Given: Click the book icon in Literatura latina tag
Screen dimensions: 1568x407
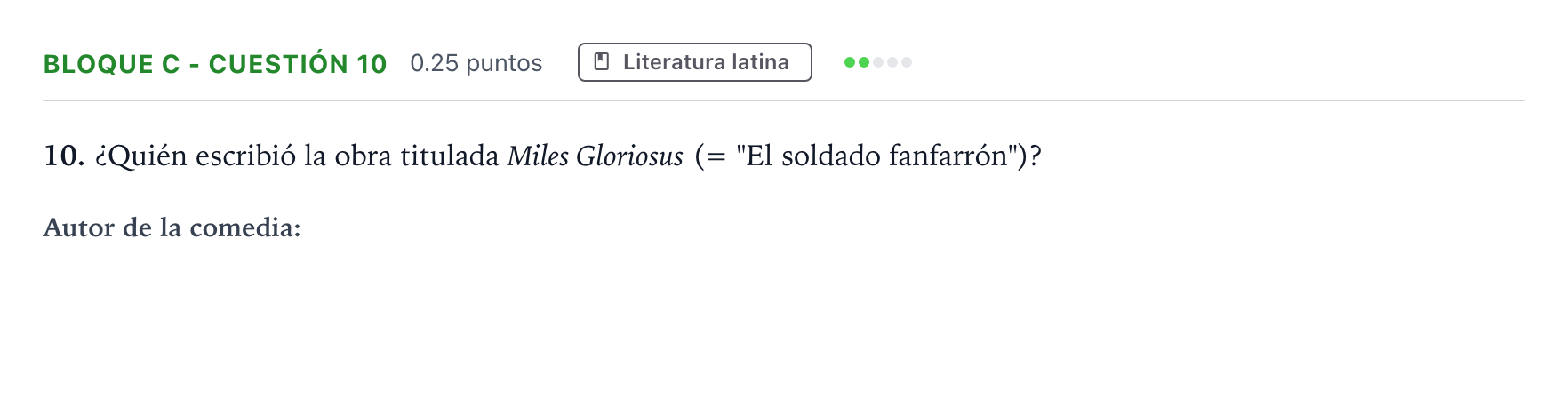Looking at the screenshot, I should [602, 62].
